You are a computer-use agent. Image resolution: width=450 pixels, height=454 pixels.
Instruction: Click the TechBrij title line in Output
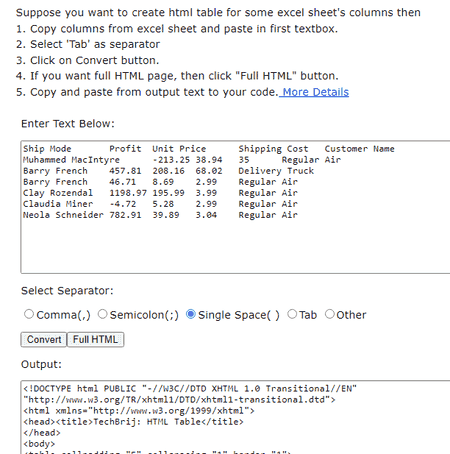pos(133,422)
